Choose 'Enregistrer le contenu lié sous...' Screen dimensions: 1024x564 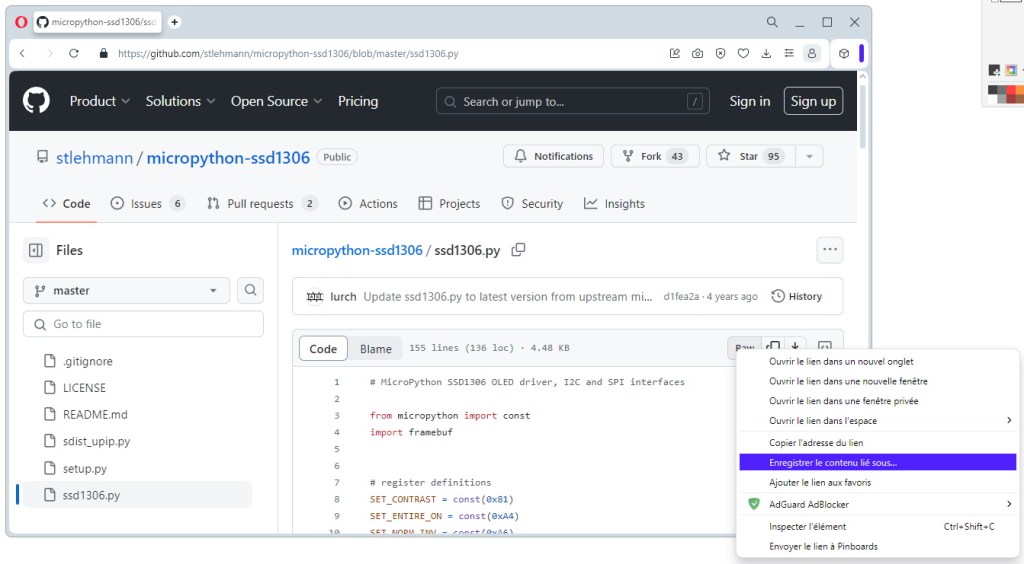(x=833, y=463)
